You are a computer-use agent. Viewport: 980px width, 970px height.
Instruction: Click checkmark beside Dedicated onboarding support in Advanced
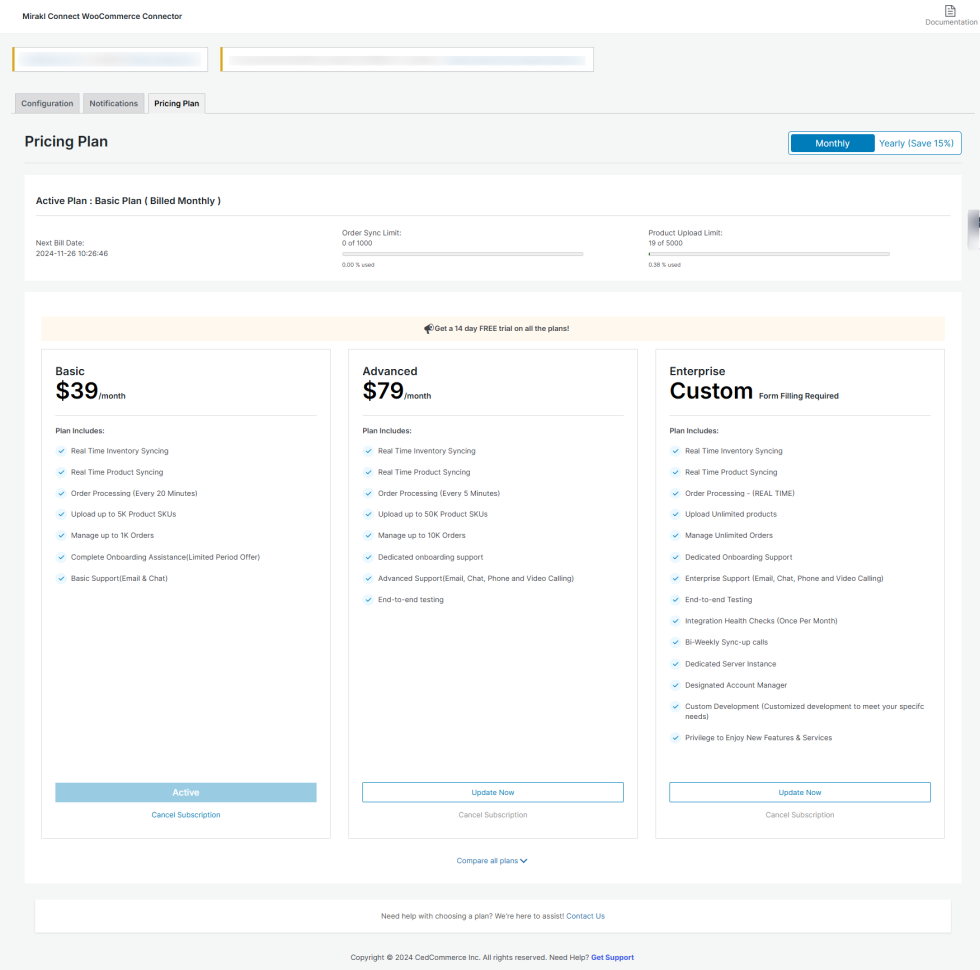click(368, 557)
